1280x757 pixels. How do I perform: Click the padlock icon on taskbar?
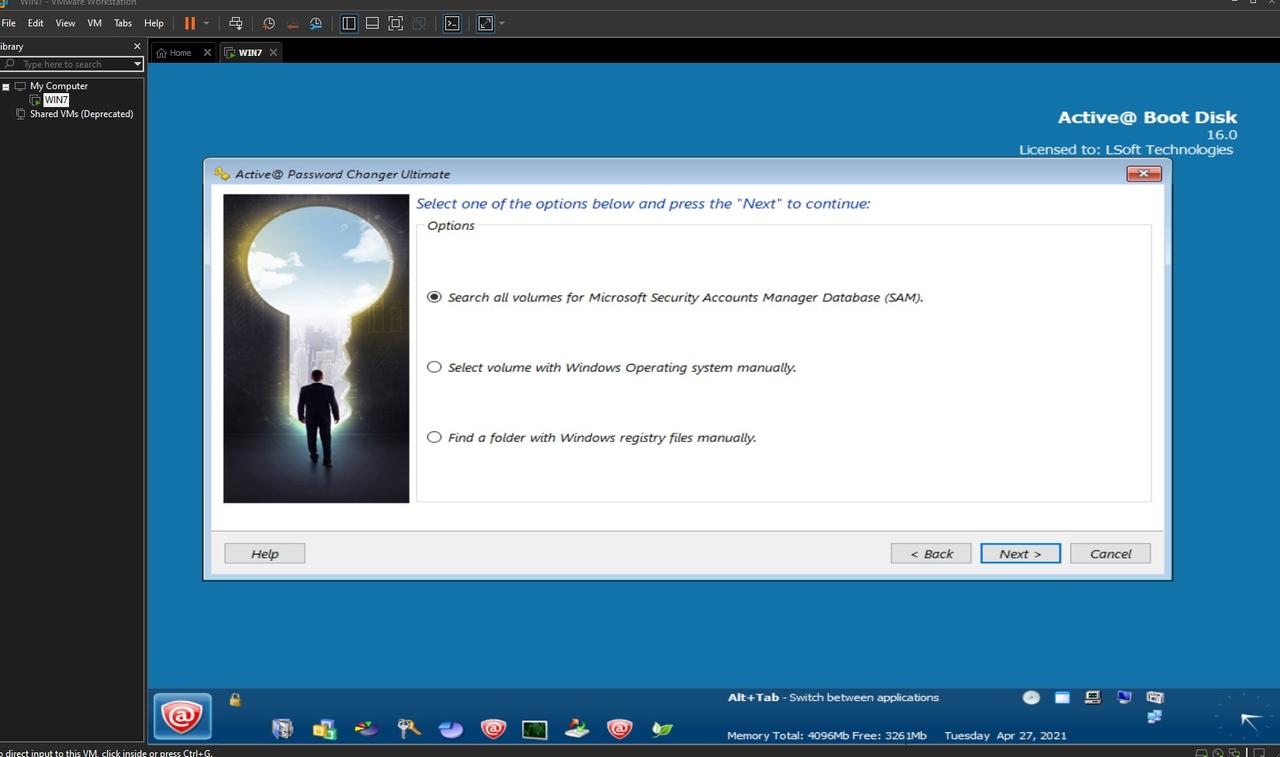[236, 699]
